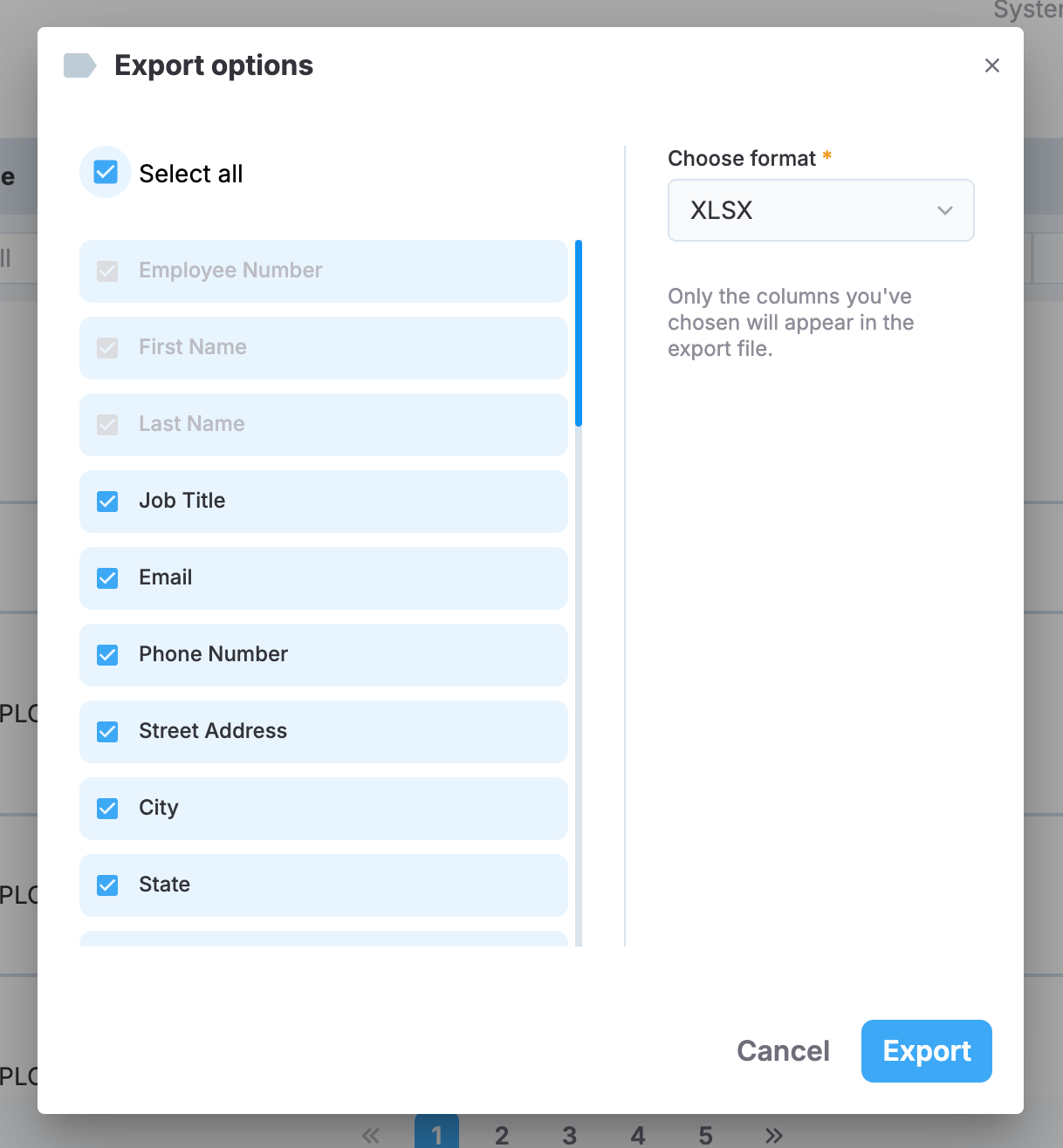The image size is (1063, 1148).
Task: Toggle the City column checkbox
Action: 107,809
